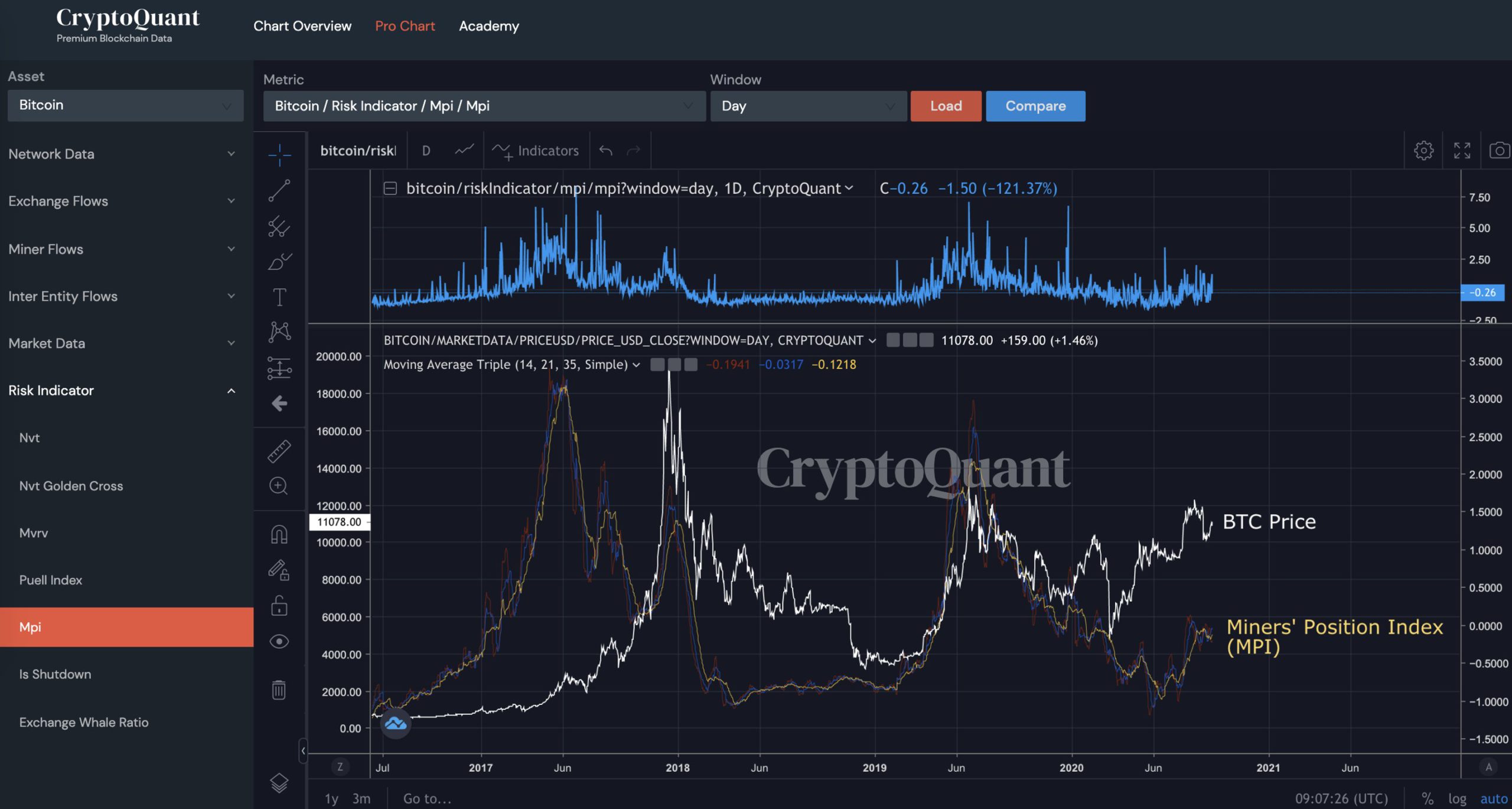The height and width of the screenshot is (809, 1512).
Task: Toggle stay in drawing mode pencil-lock
Action: 279,570
